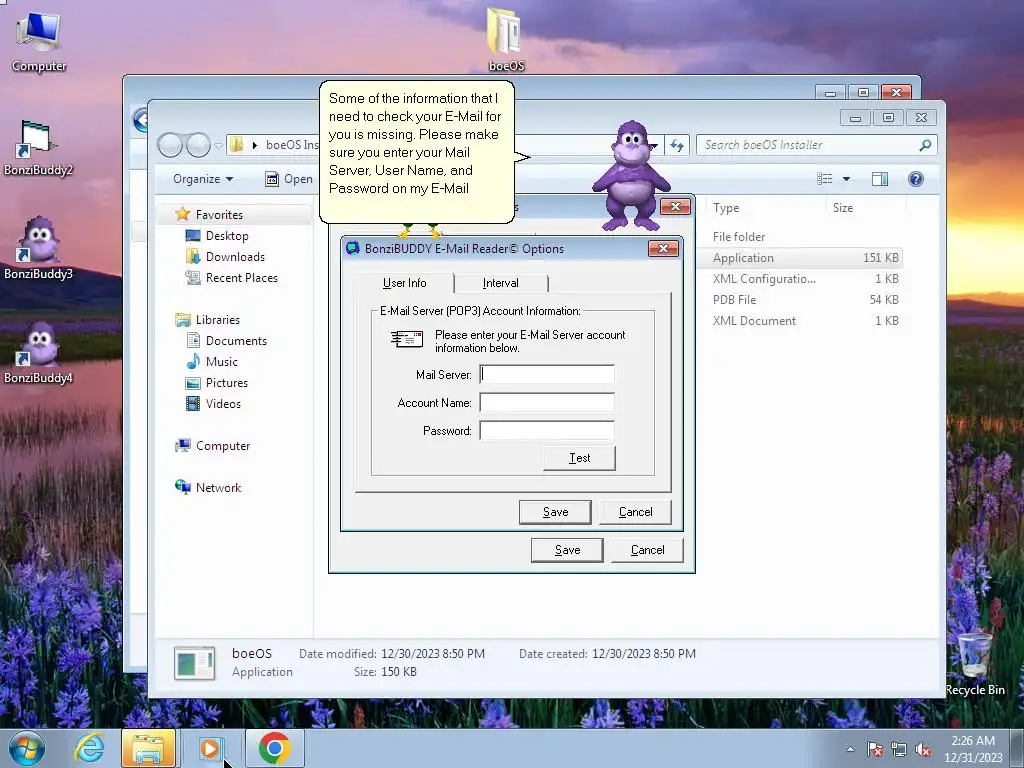Open the boeOS folder on desktop

[x=506, y=39]
